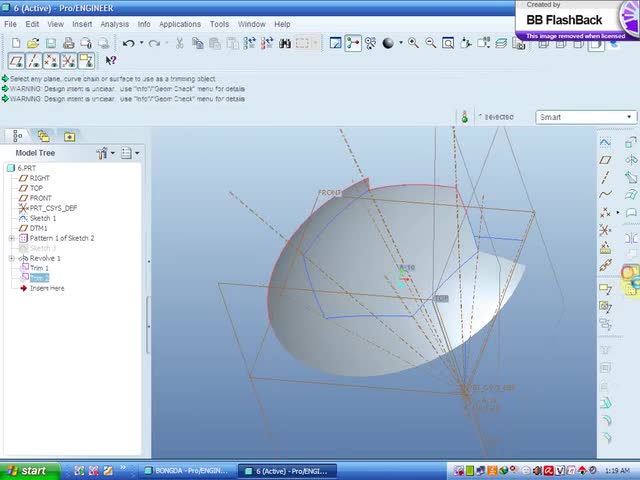The height and width of the screenshot is (480, 640).
Task: Toggle datum axes display
Action: click(32, 61)
